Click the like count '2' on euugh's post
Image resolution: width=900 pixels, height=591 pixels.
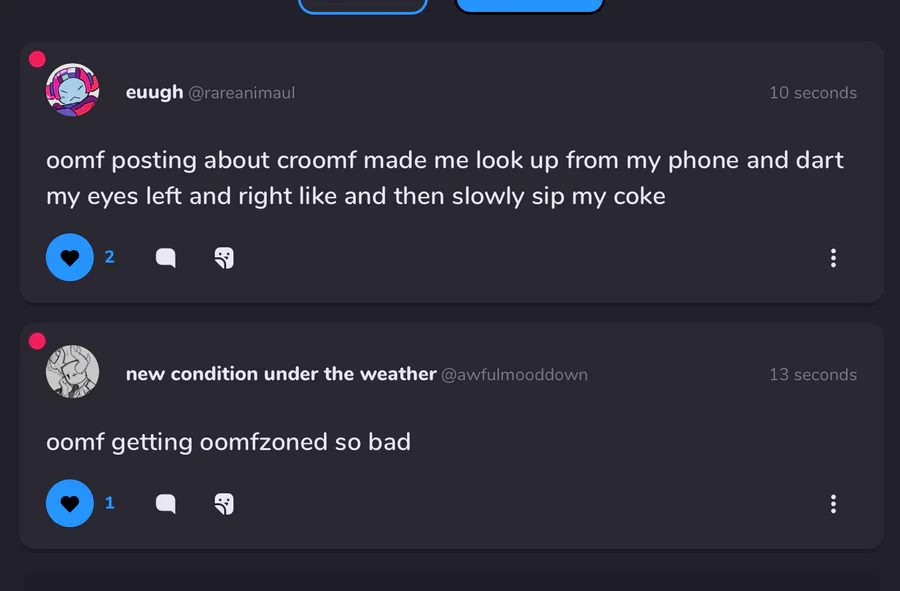tap(109, 257)
